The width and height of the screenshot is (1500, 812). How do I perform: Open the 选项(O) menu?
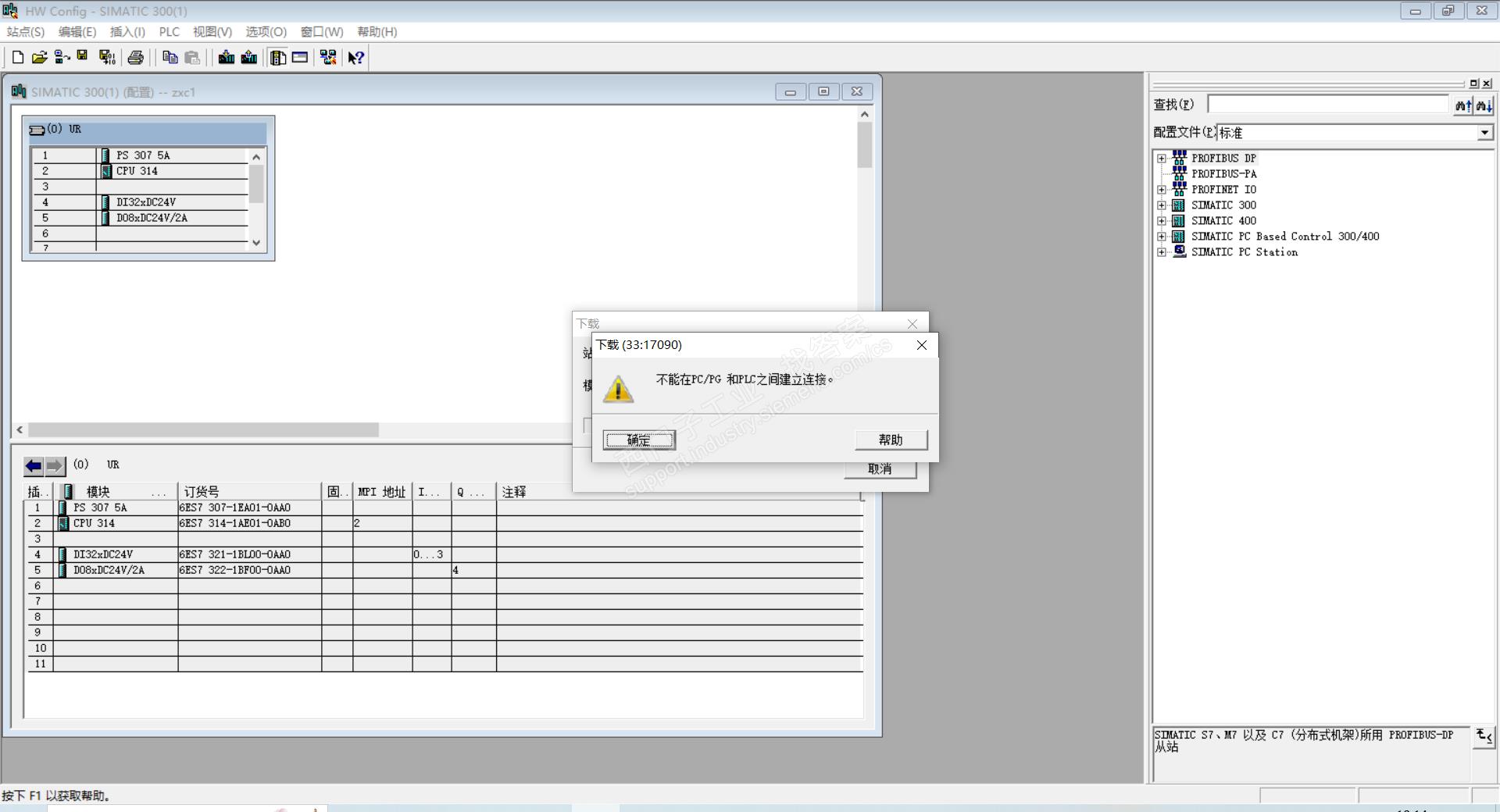click(266, 32)
